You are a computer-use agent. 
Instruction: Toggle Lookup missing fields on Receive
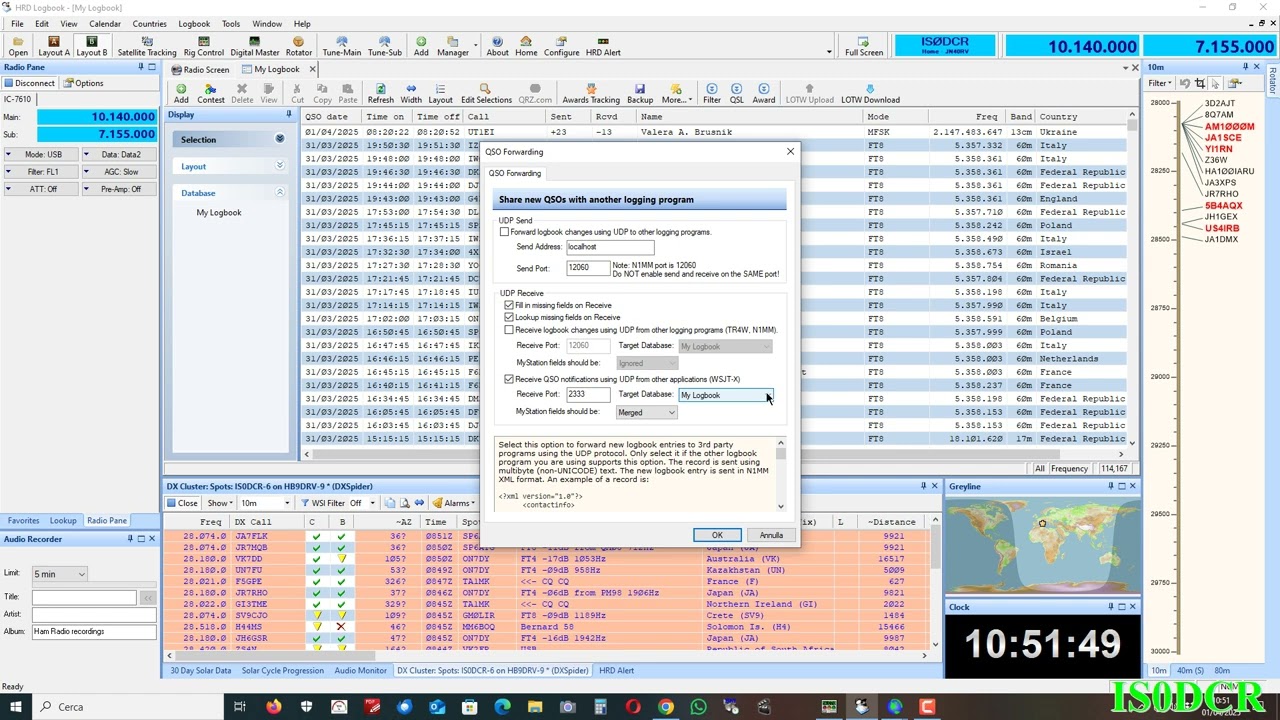pyautogui.click(x=509, y=317)
